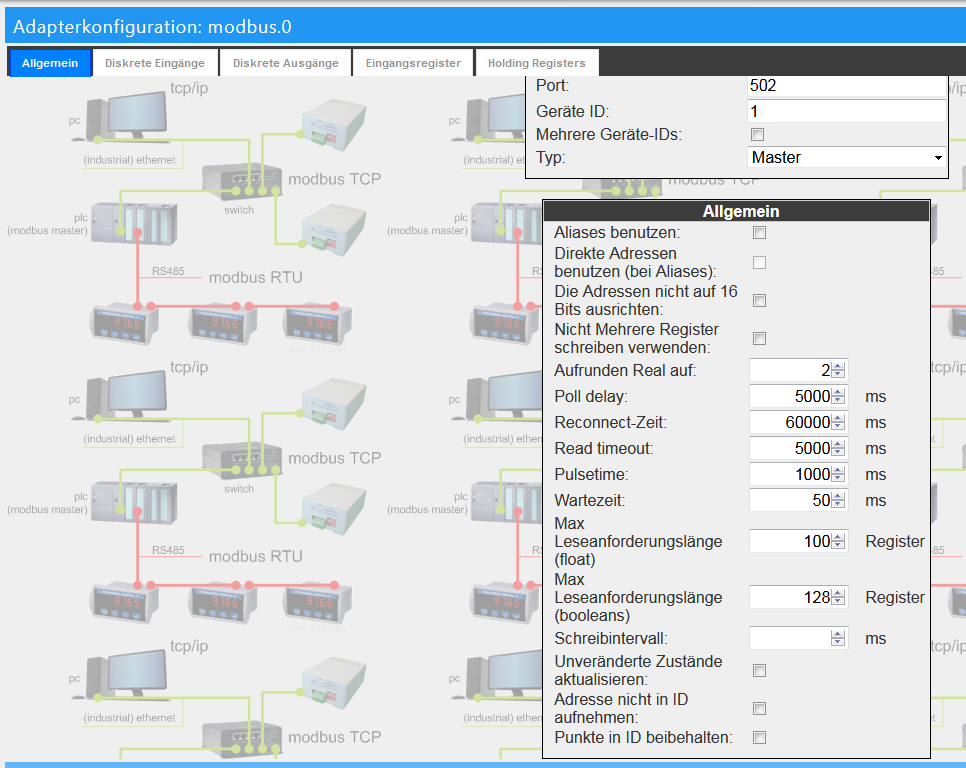Toggle Unveränderte Zustände aktualisieren checkbox

[x=760, y=671]
